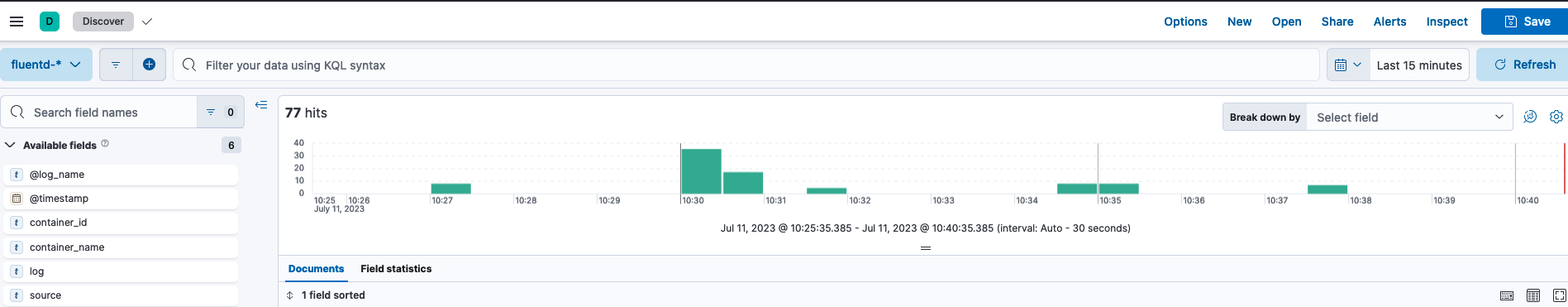Viewport: 1568px width, 307px height.
Task: Open the calendar quick time menu
Action: (x=1347, y=65)
